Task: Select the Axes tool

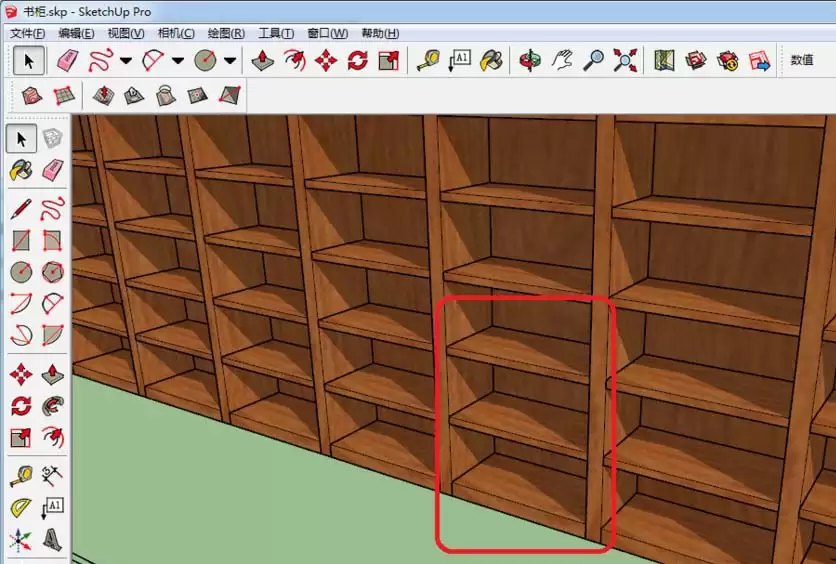Action: click(x=21, y=539)
